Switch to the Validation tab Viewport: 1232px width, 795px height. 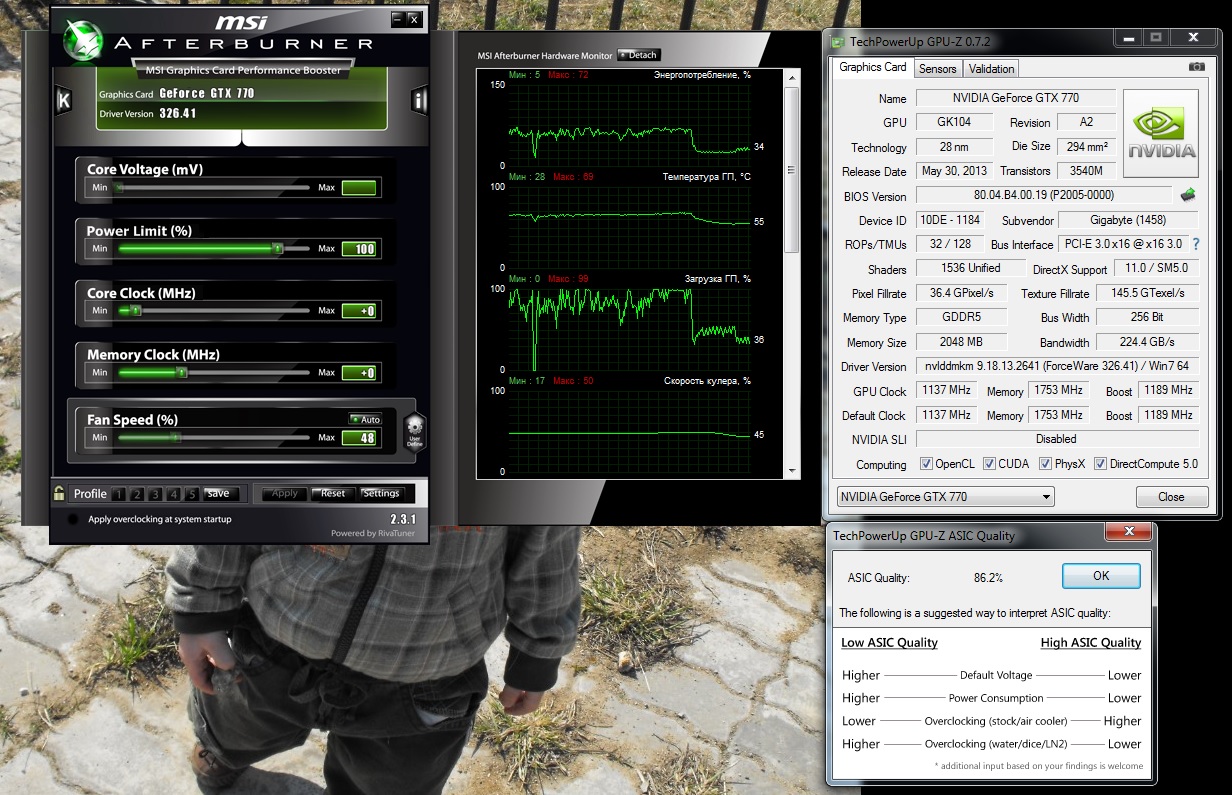[x=991, y=68]
